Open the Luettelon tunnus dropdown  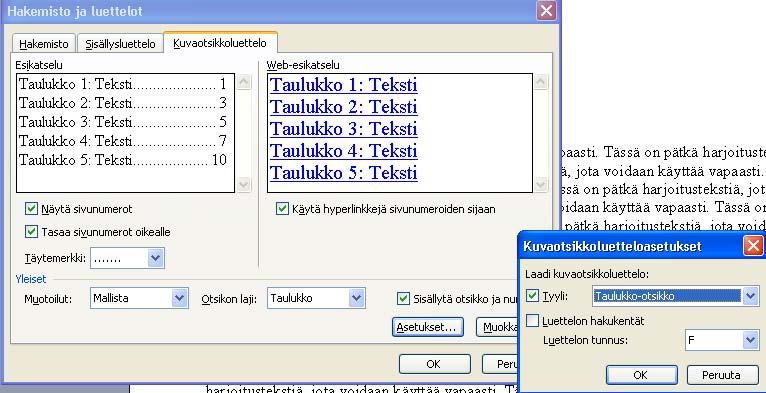[750, 340]
